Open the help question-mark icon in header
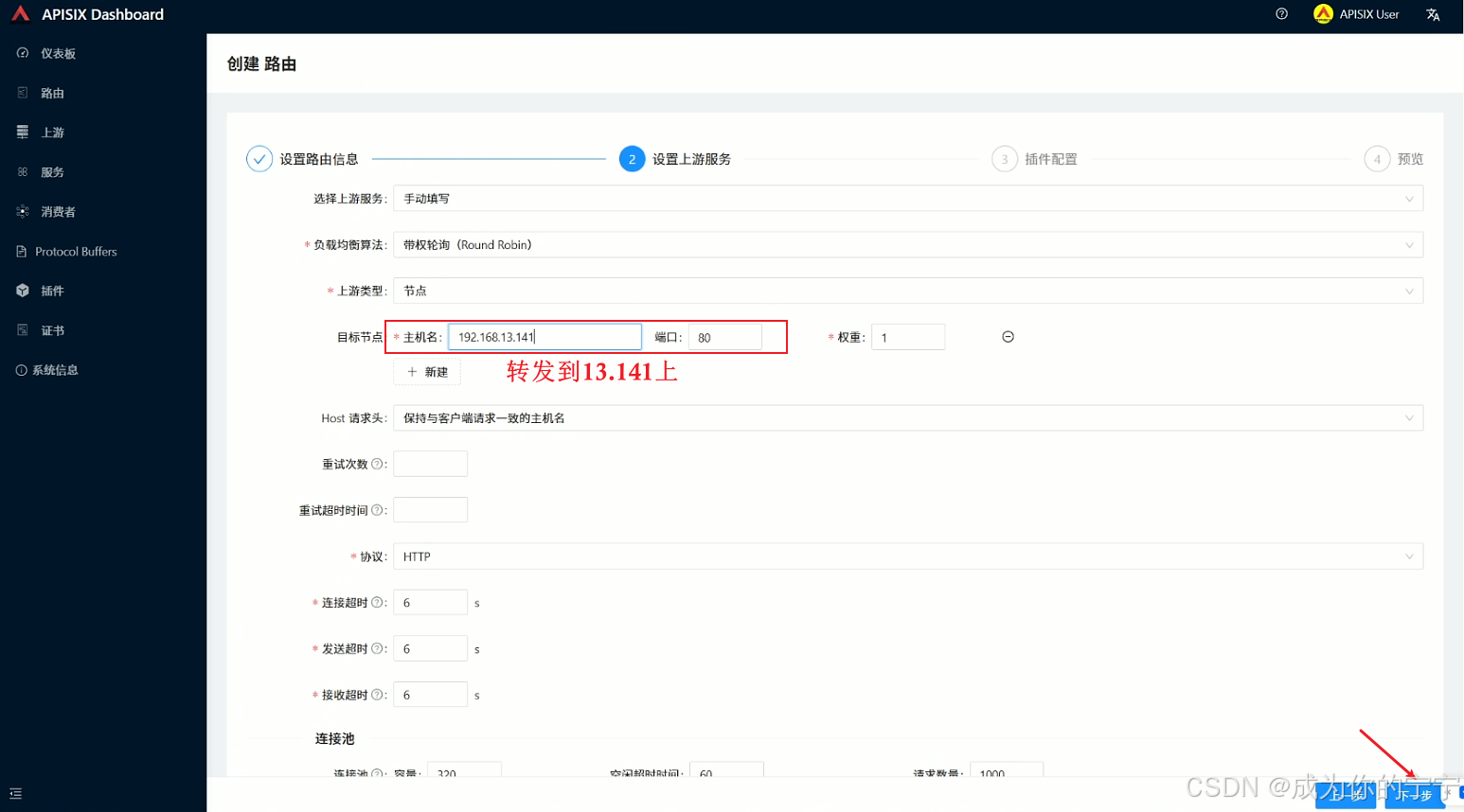 click(x=1281, y=14)
